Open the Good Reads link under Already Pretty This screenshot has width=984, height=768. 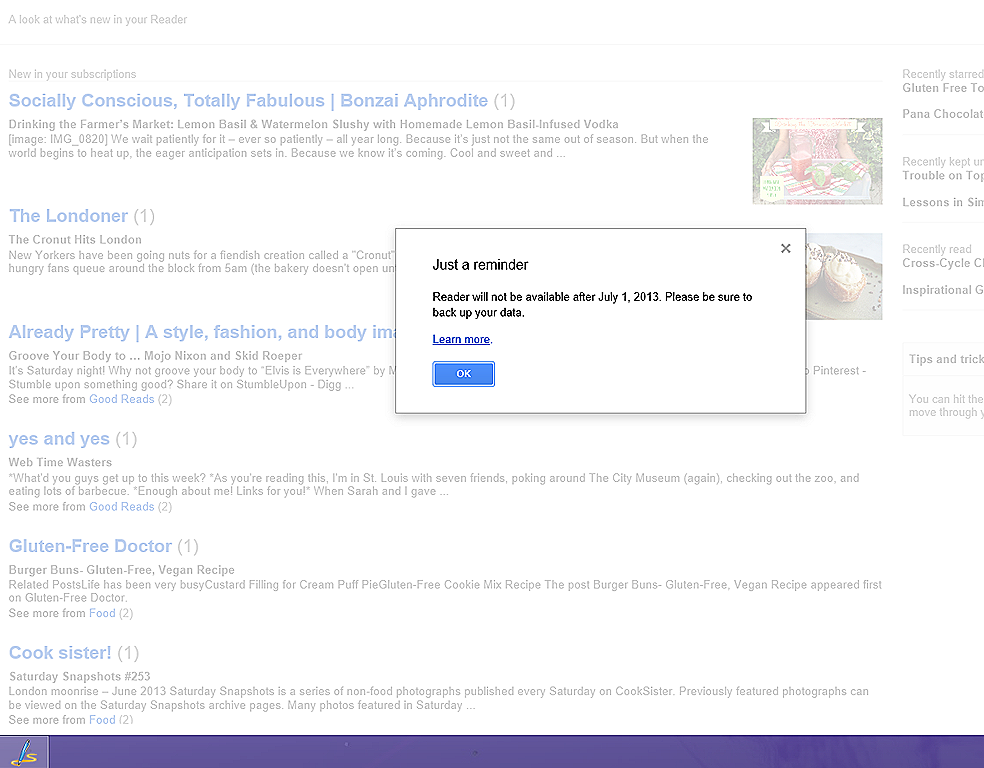click(122, 399)
